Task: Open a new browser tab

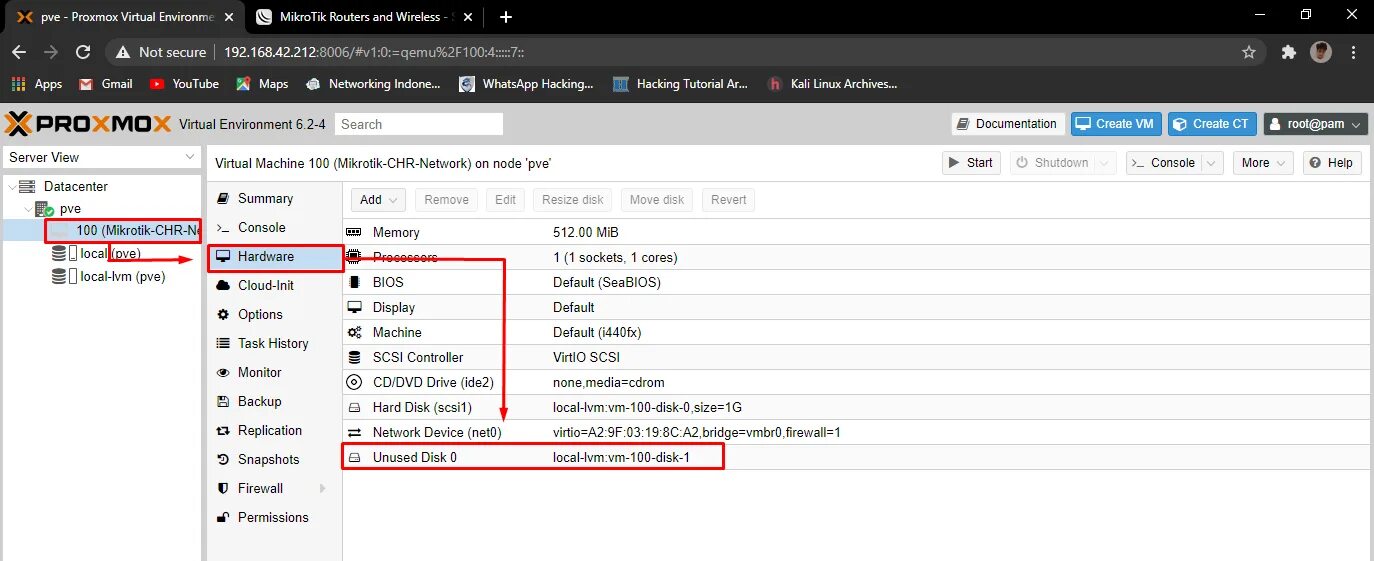Action: (x=506, y=17)
